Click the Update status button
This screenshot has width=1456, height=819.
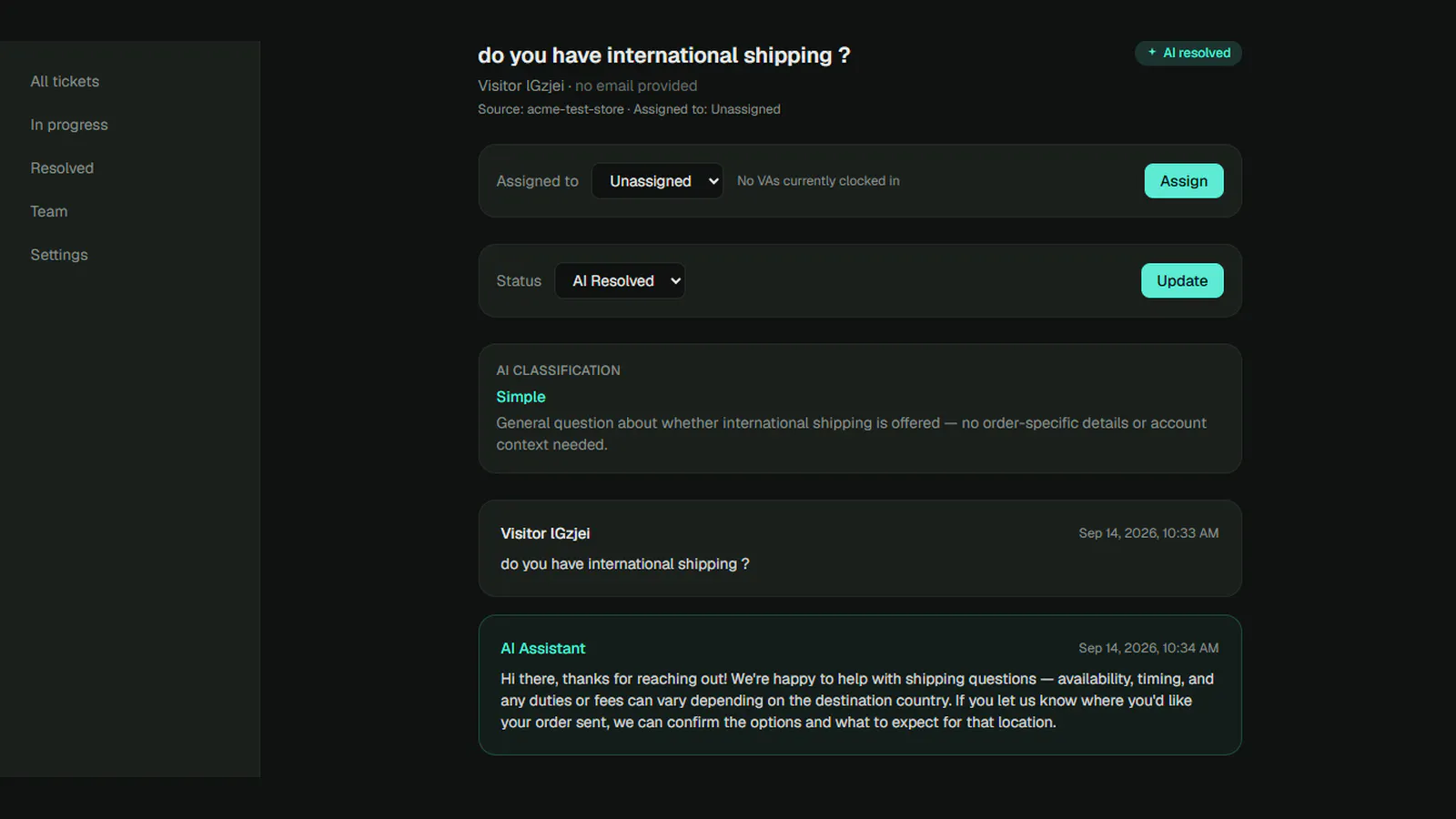coord(1182,281)
